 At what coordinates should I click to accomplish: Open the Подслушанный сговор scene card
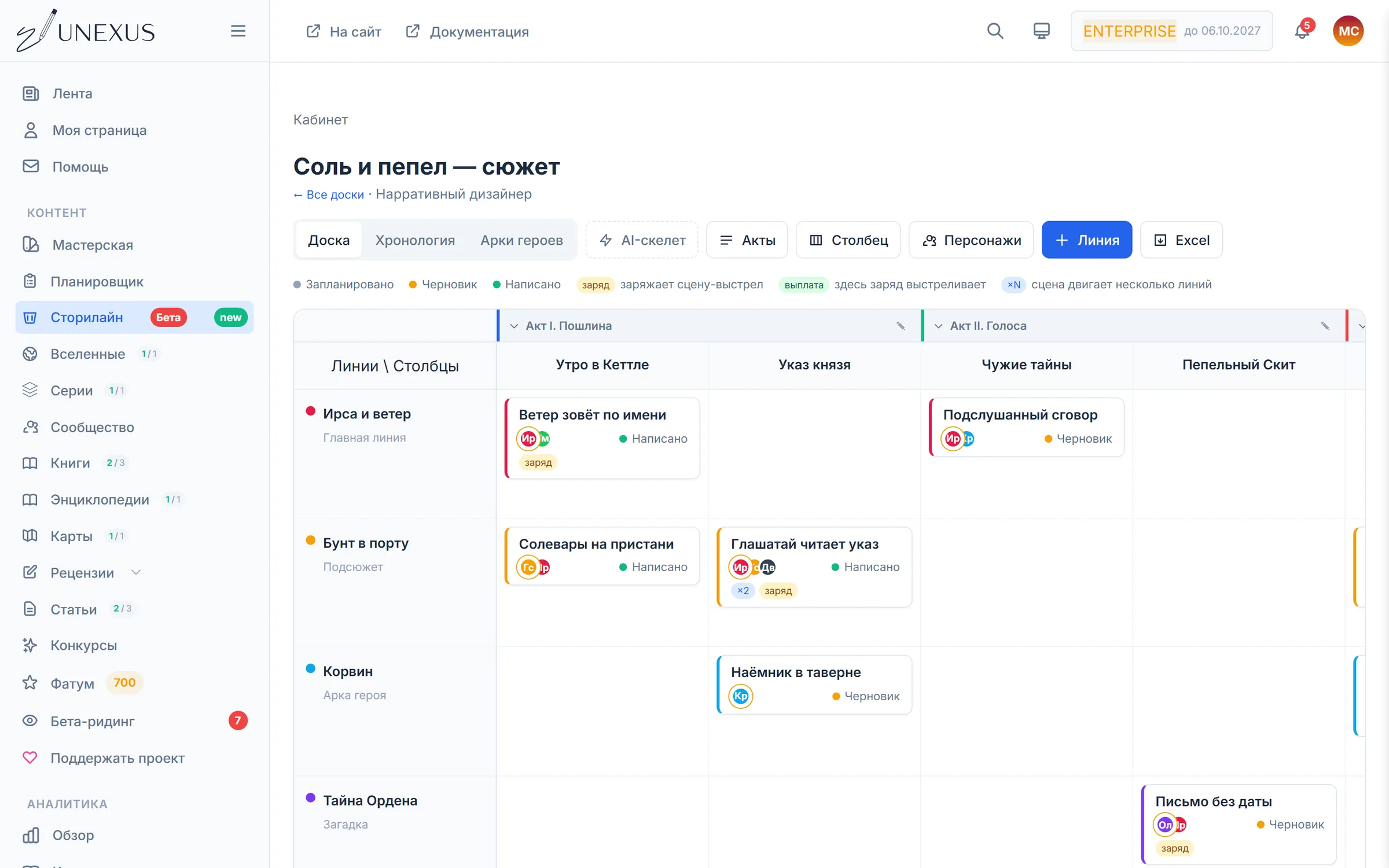click(x=1027, y=427)
